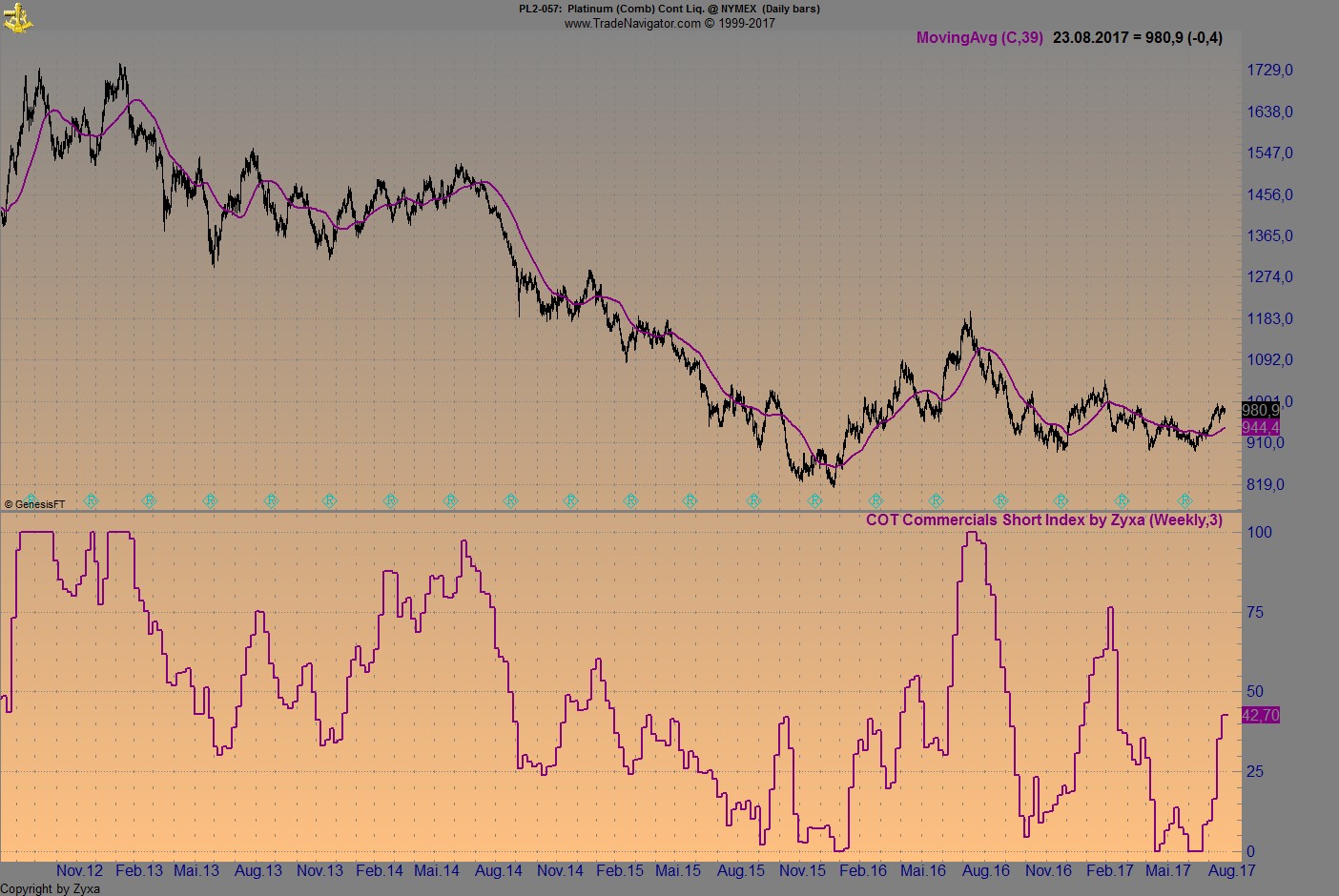Viewport: 1339px width, 896px height.
Task: Click the rollover marker nearest Aug.16
Action: point(1000,500)
